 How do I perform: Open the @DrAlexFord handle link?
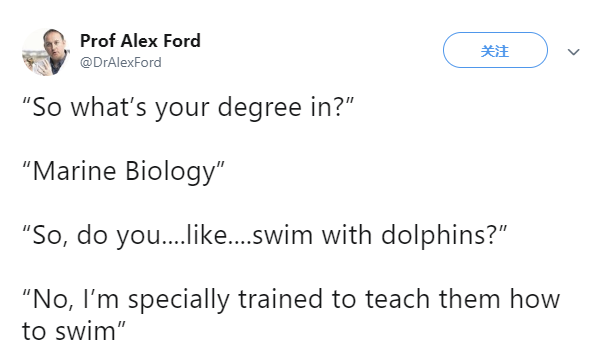[121, 62]
